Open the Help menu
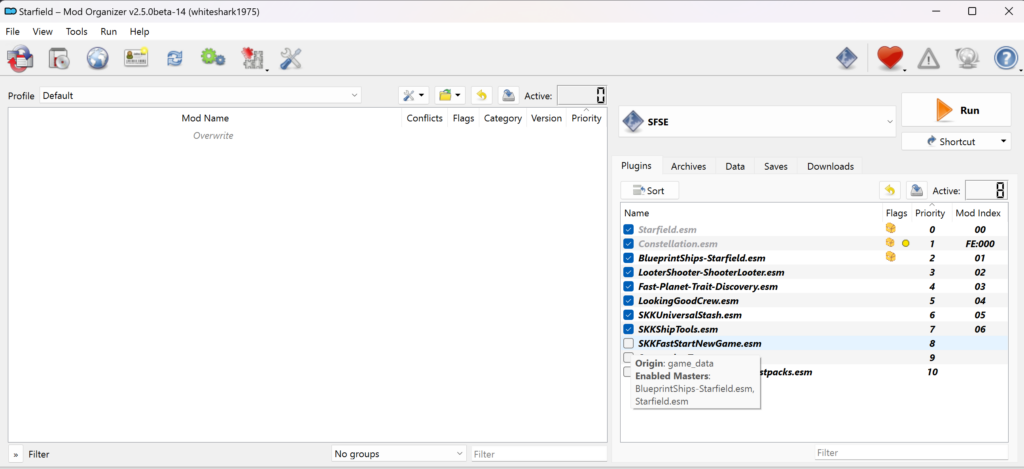Screen dimensions: 1024x469 pos(139,31)
